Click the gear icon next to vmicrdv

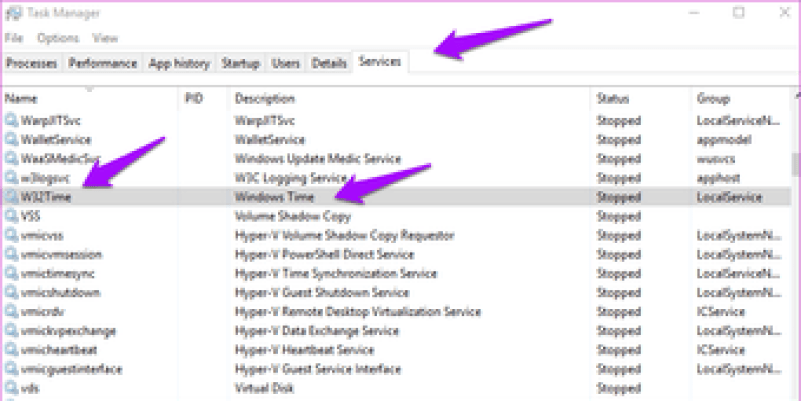tap(12, 312)
